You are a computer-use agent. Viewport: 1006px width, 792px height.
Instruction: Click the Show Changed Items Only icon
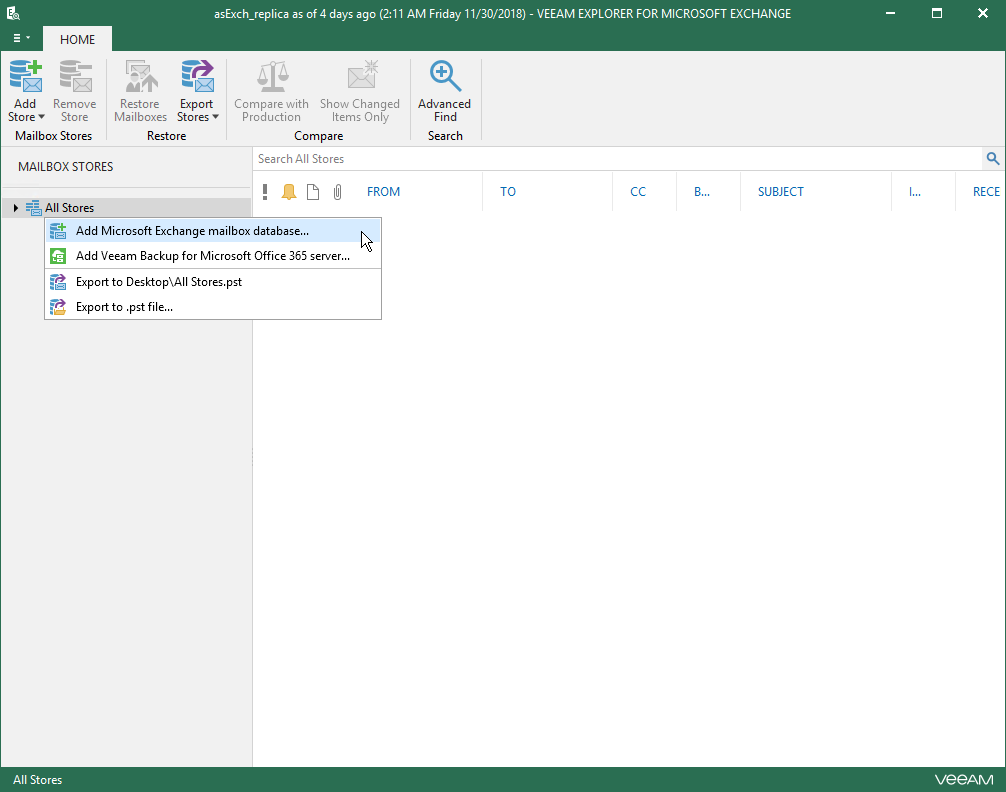tap(362, 75)
